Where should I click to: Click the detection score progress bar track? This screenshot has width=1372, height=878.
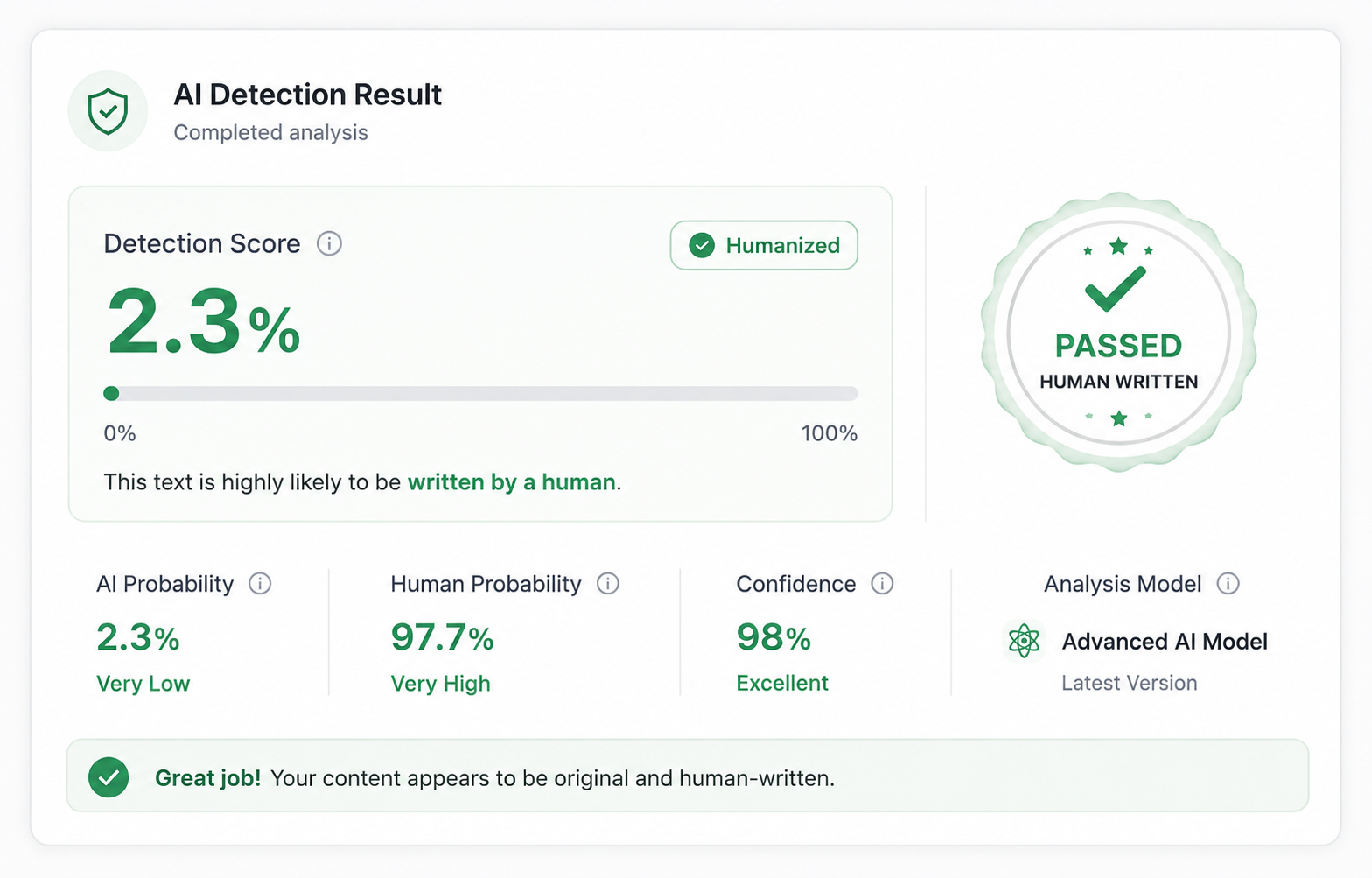click(480, 393)
